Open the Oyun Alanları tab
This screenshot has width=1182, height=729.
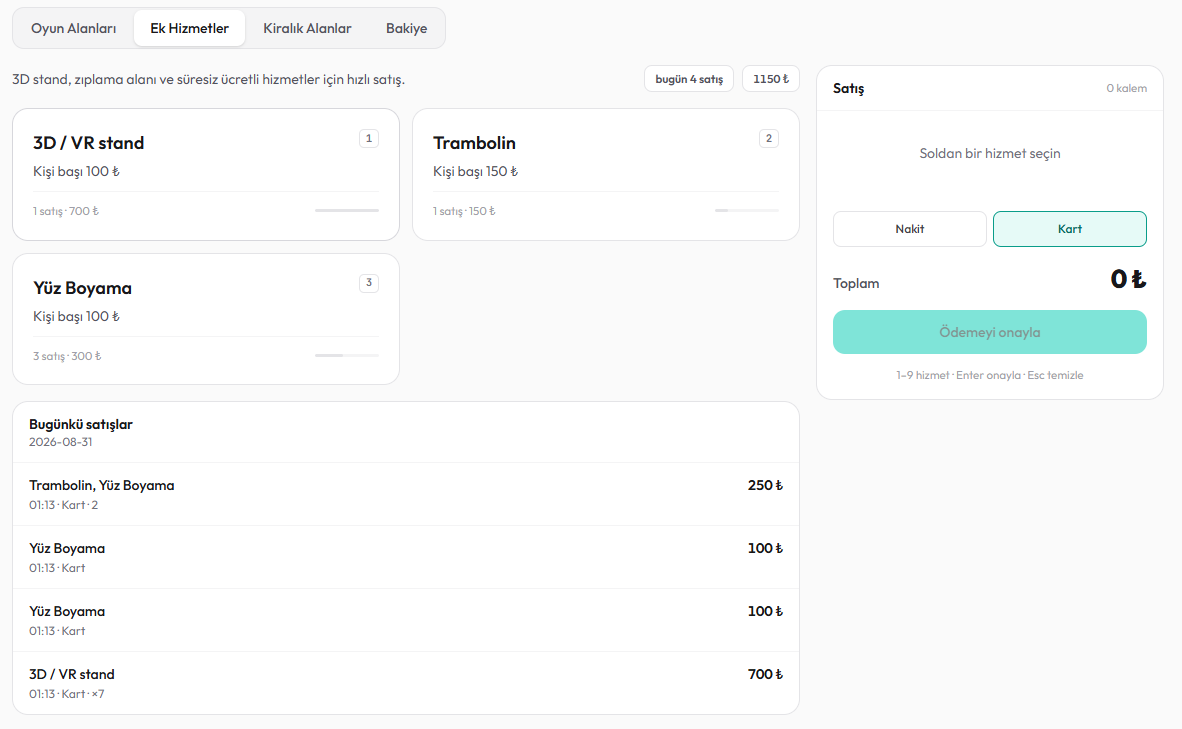click(x=74, y=29)
